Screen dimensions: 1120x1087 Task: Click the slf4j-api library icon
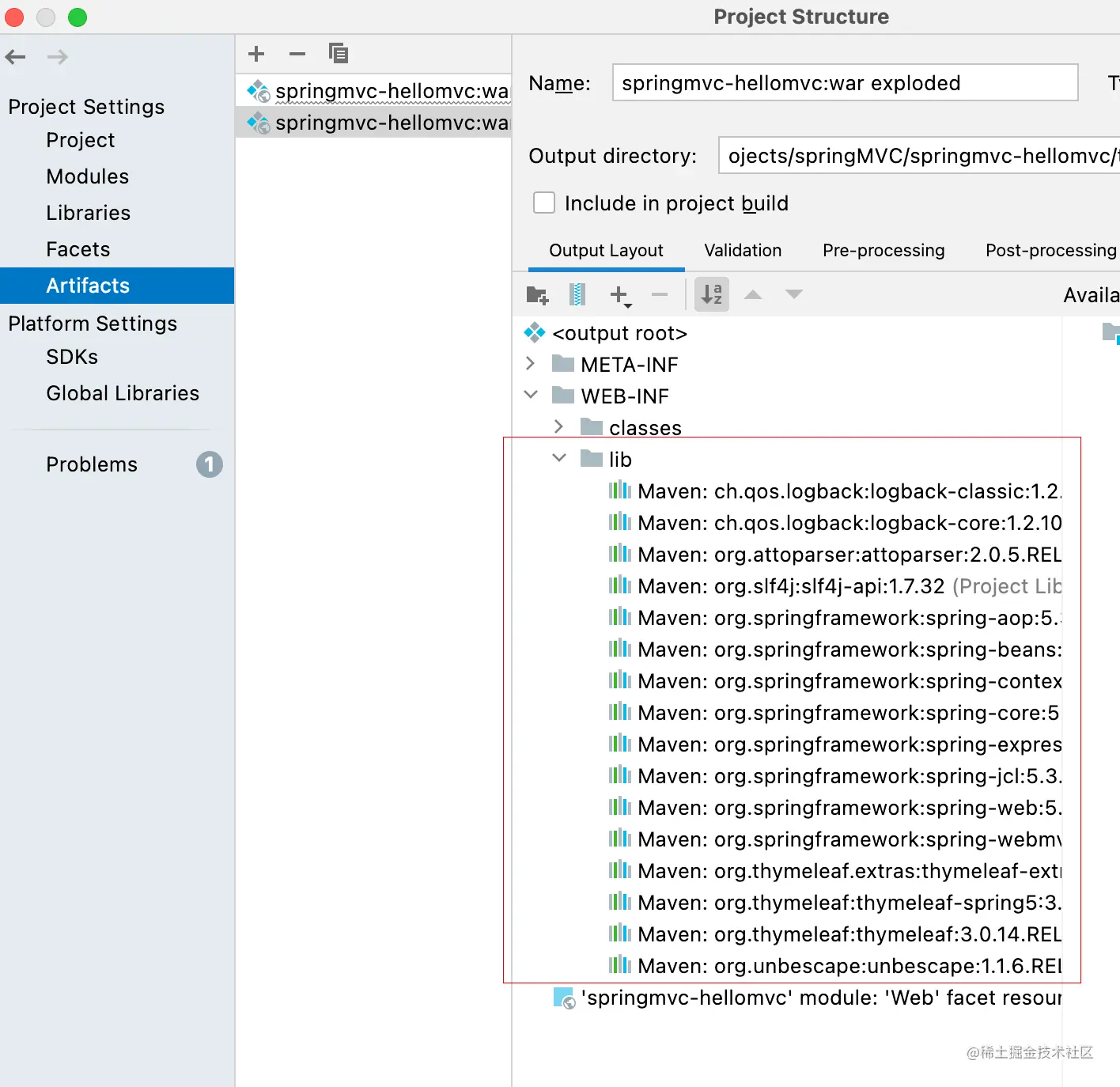click(x=620, y=586)
